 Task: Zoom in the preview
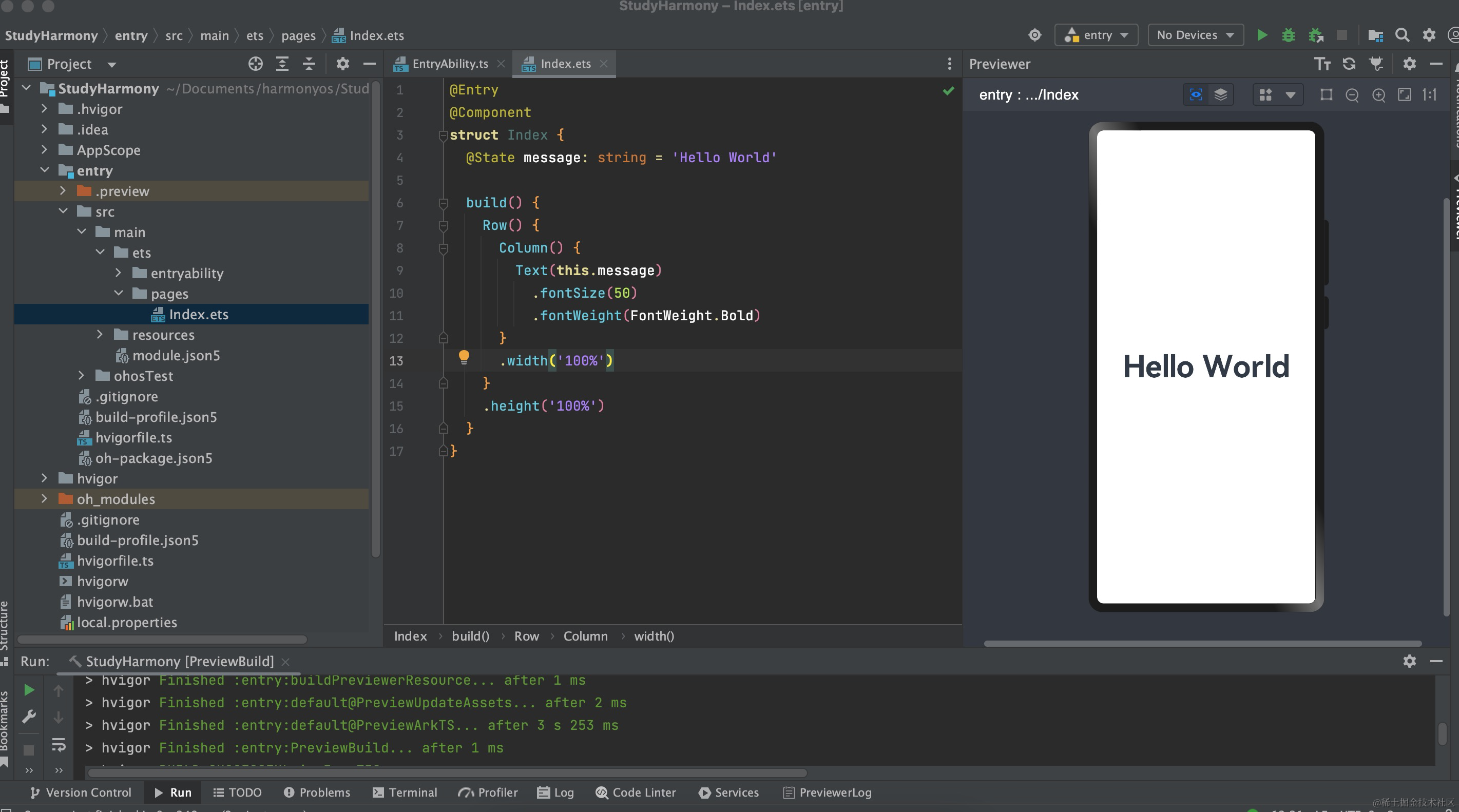pyautogui.click(x=1378, y=95)
